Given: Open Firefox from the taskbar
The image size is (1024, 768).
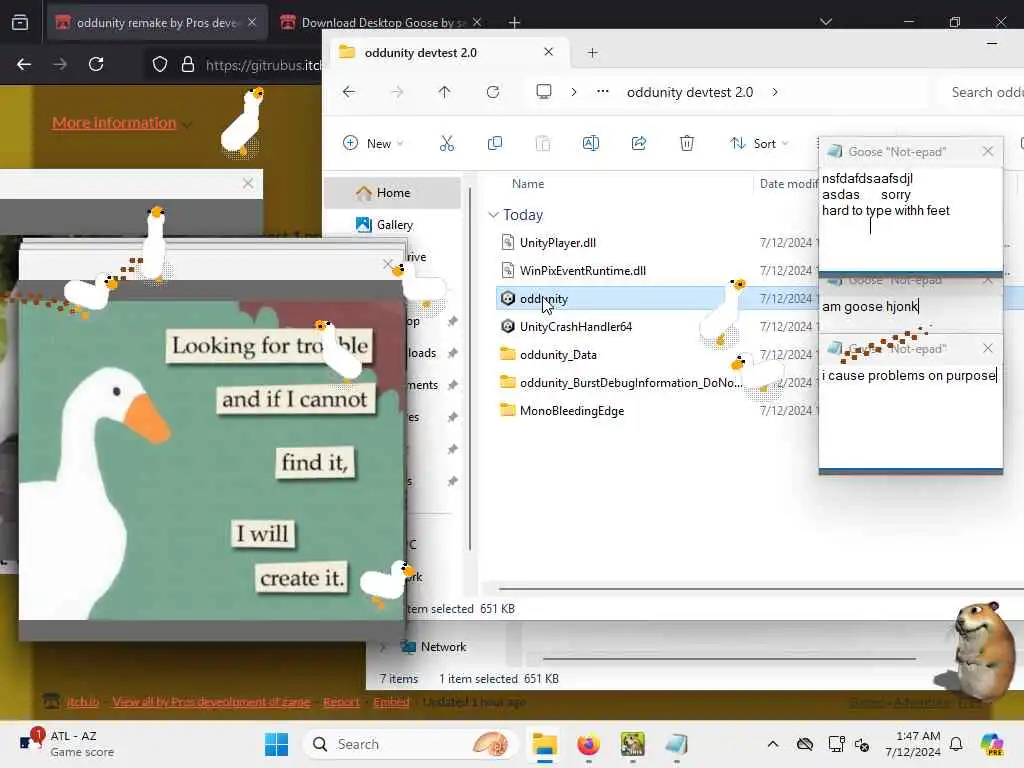Looking at the screenshot, I should (x=588, y=744).
